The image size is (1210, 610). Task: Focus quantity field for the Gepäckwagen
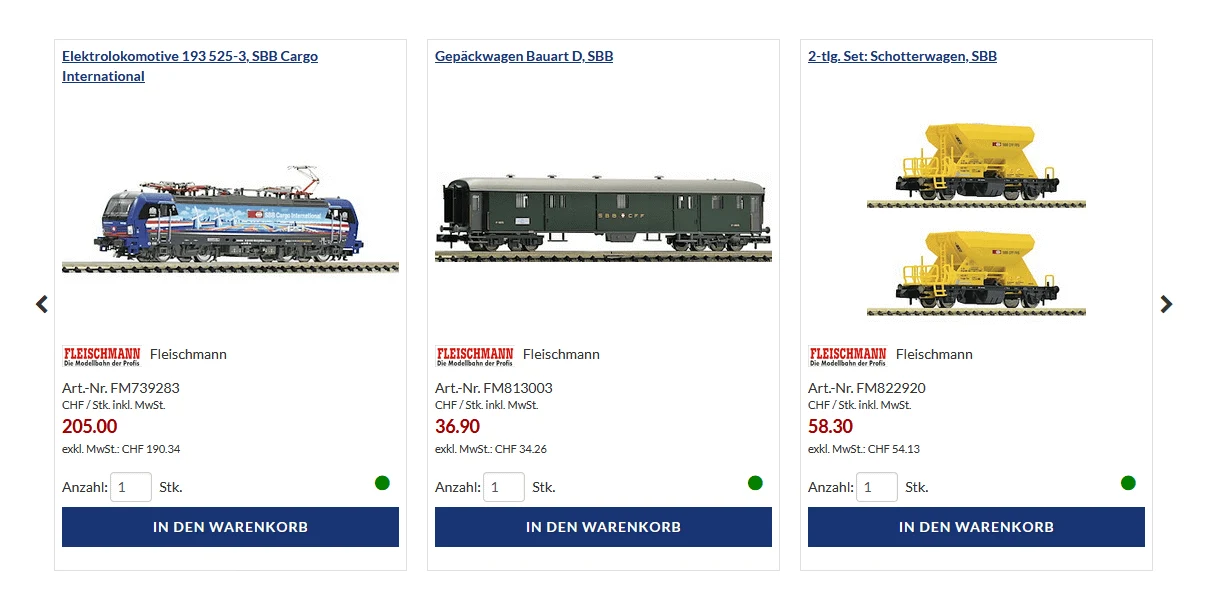(x=504, y=487)
